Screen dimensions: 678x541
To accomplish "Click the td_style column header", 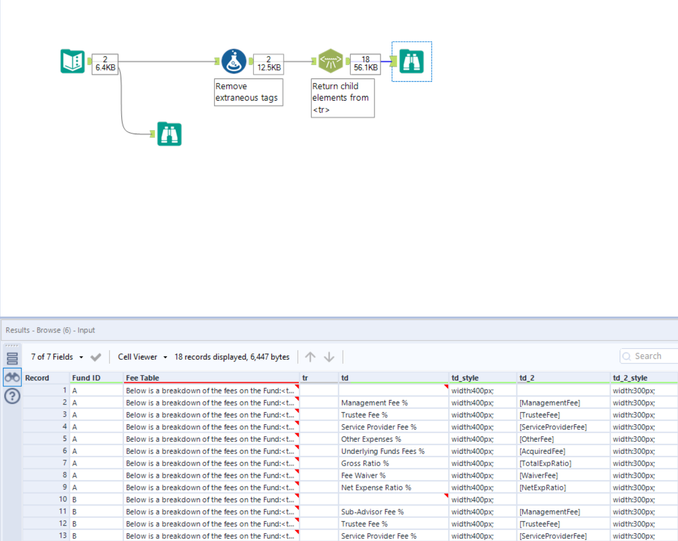I will point(483,378).
